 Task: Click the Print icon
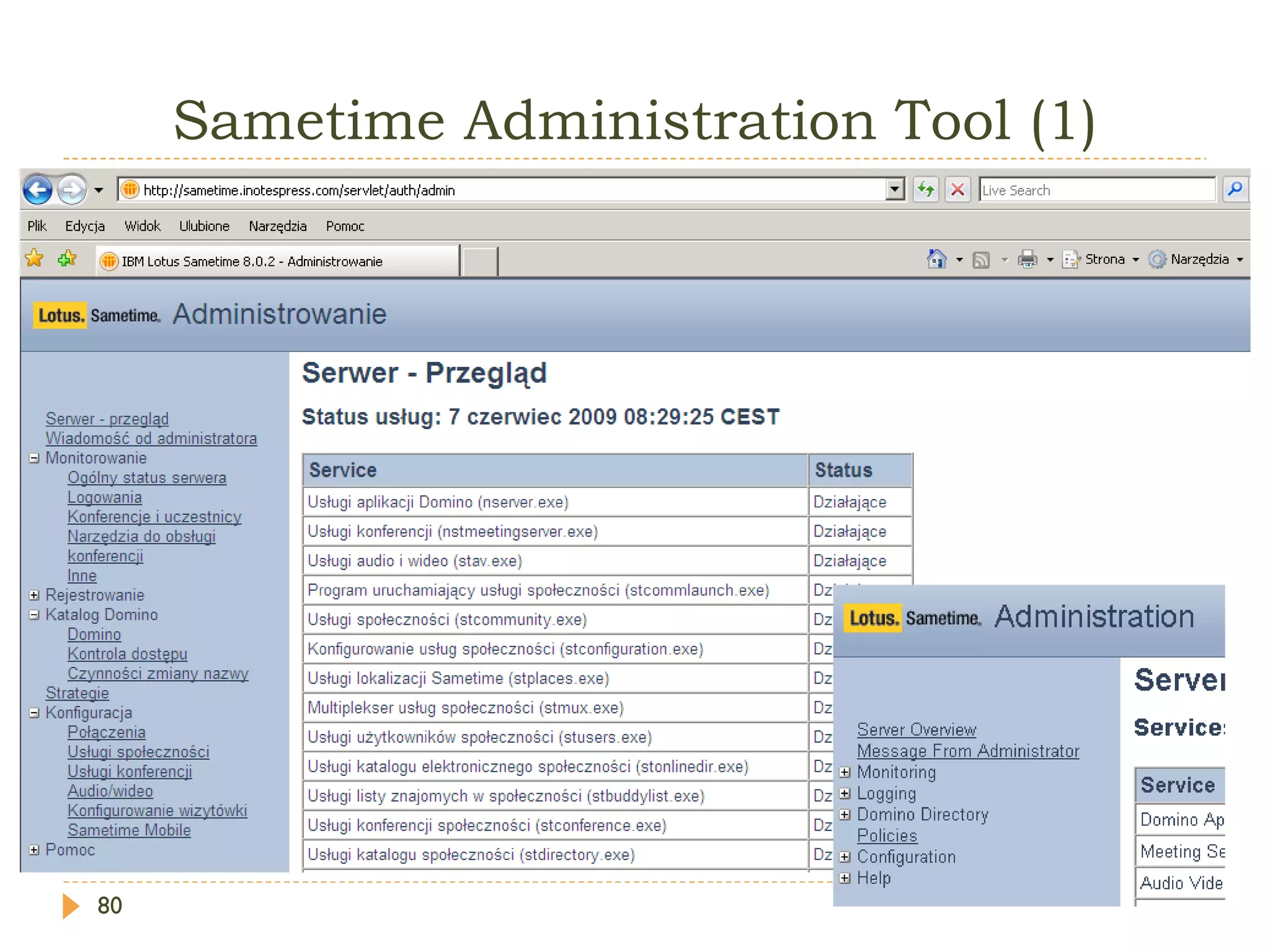1028,259
